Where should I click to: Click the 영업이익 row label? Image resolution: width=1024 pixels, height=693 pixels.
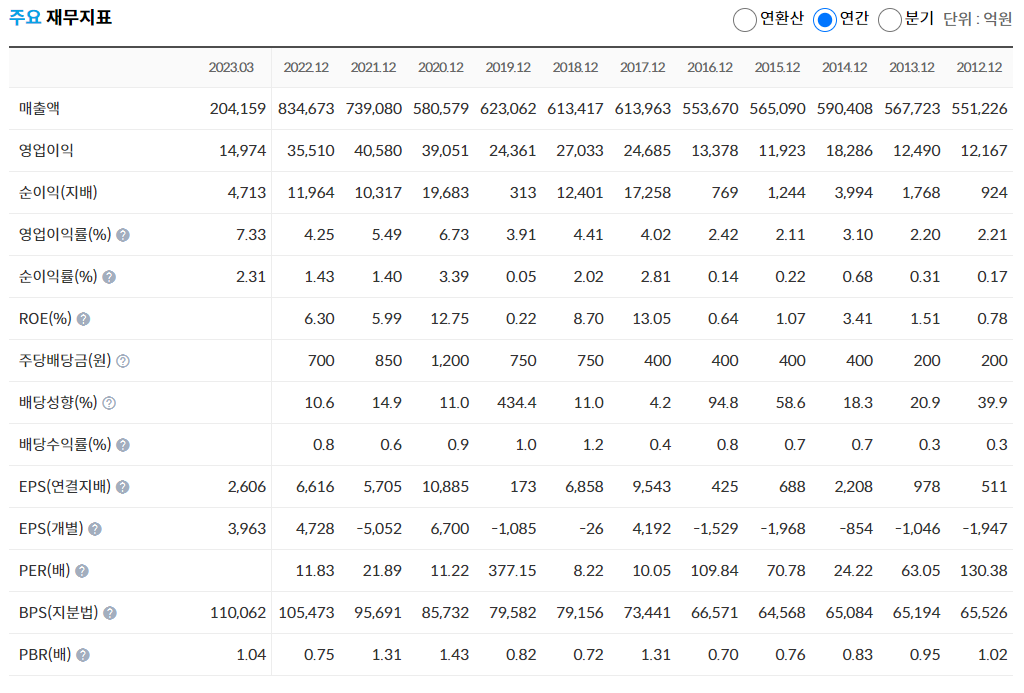(46, 151)
